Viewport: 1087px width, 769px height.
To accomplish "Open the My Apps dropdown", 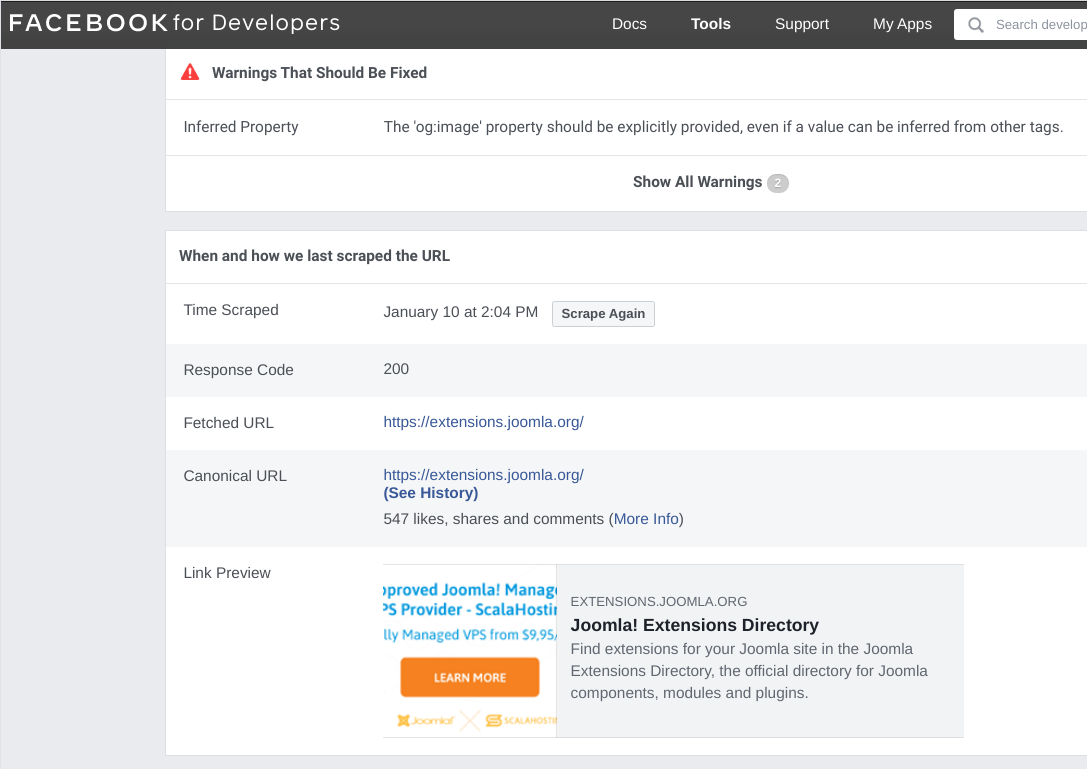I will pos(902,24).
